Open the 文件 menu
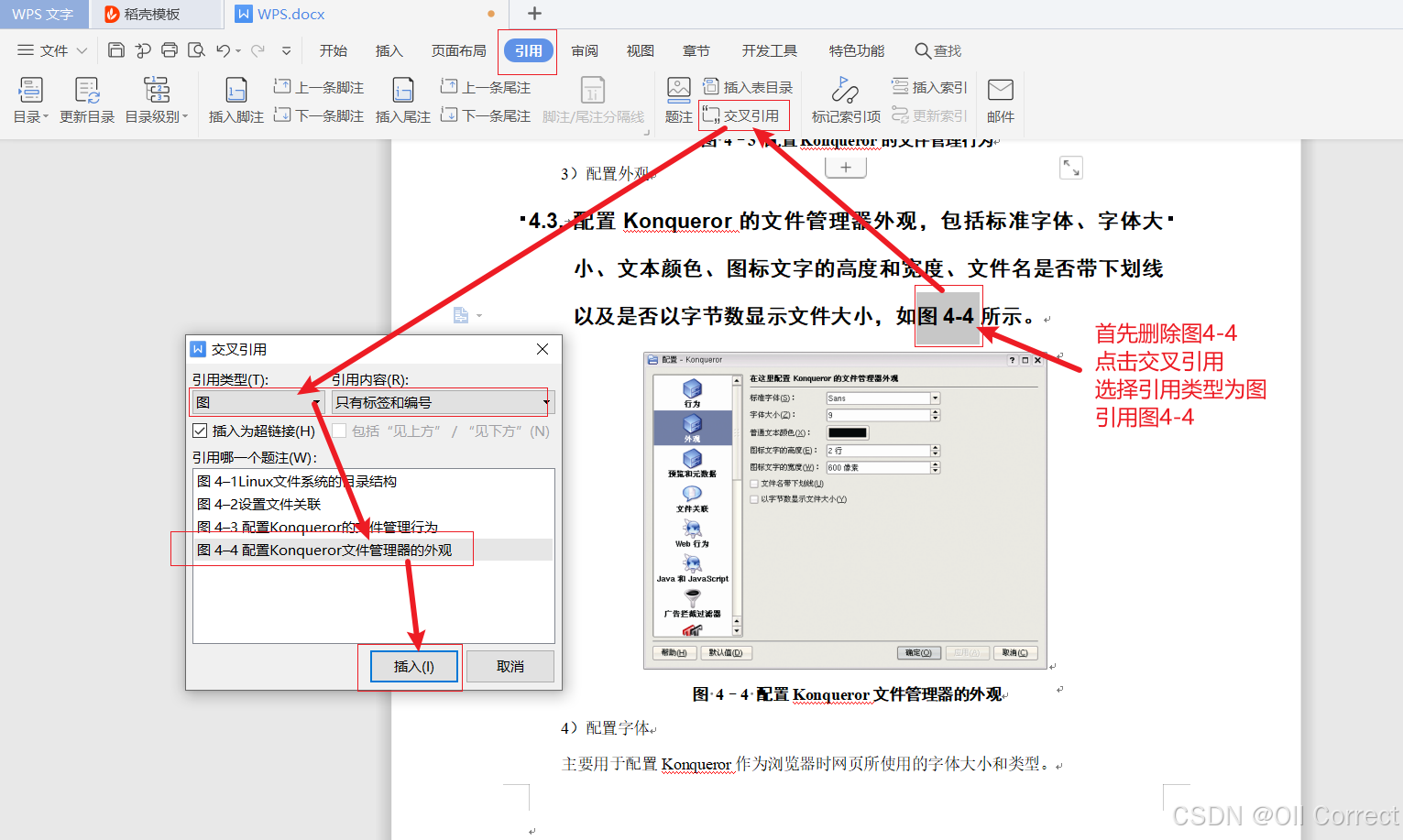The image size is (1403, 840). (x=52, y=50)
